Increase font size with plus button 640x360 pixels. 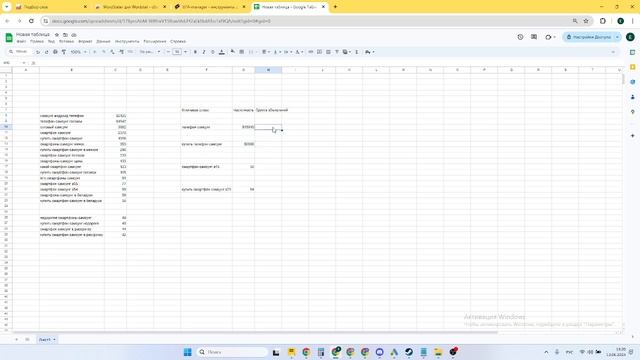click(x=186, y=52)
